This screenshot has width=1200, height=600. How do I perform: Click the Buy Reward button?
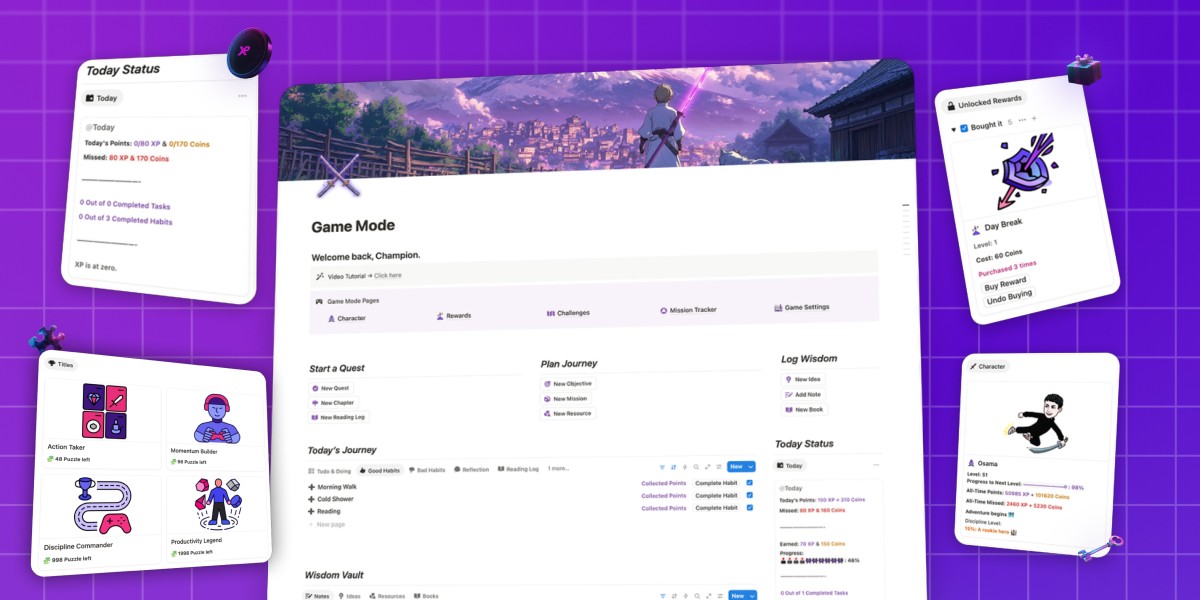(x=1007, y=285)
